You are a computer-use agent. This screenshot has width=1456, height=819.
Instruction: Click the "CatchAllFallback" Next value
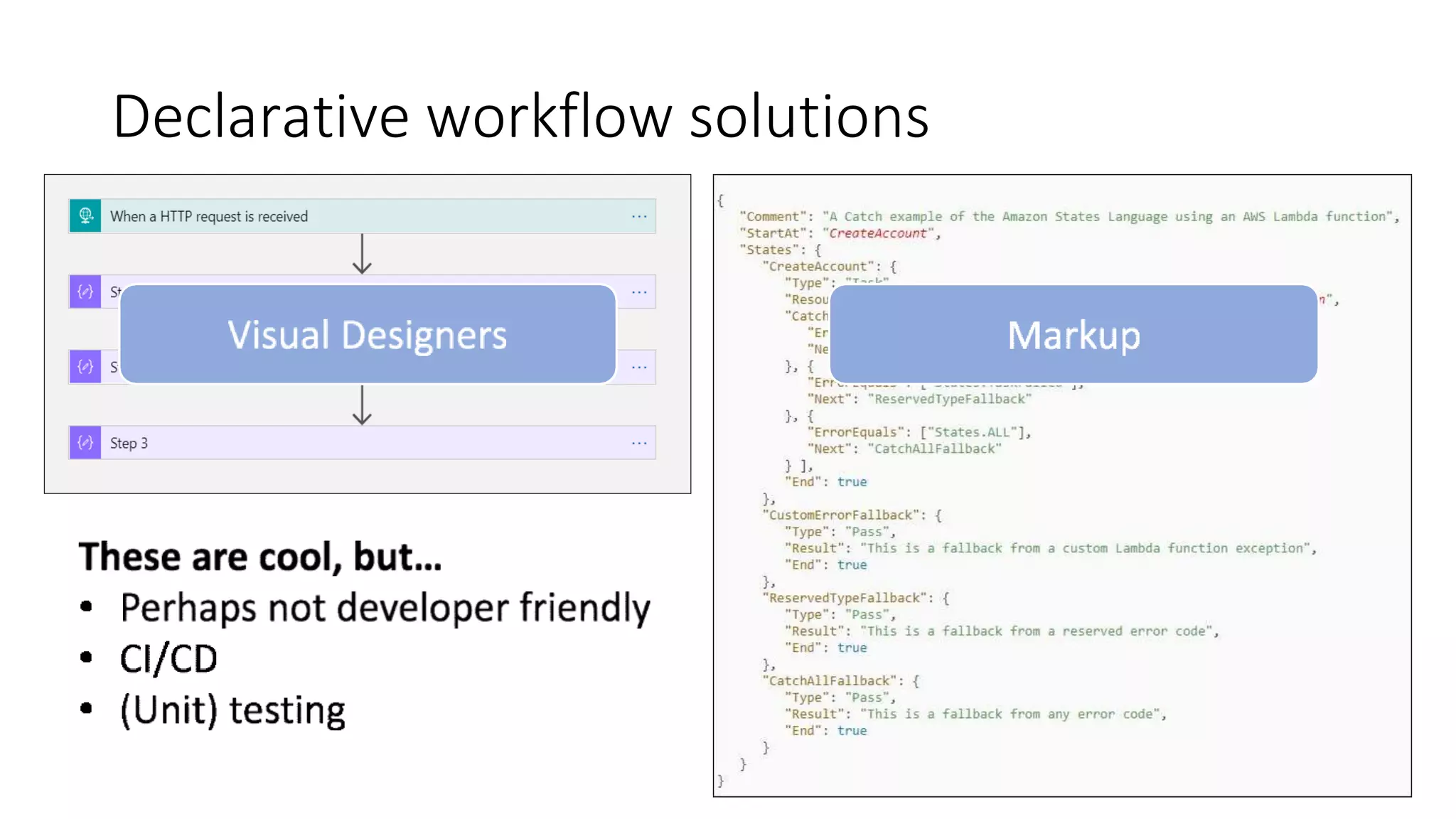(x=934, y=449)
